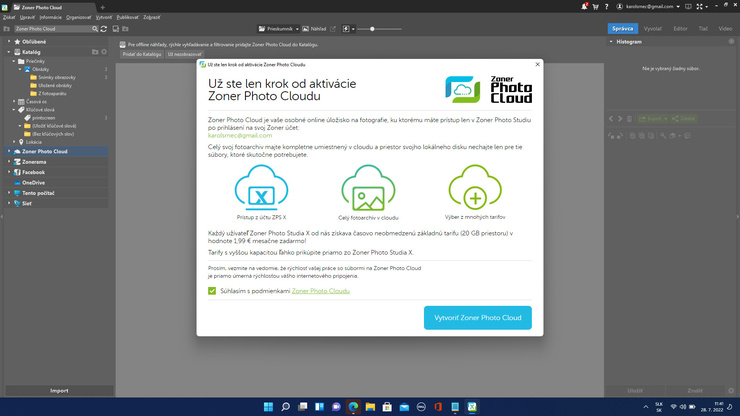Click the Import button
Viewport: 740px width, 416px height.
click(59, 391)
